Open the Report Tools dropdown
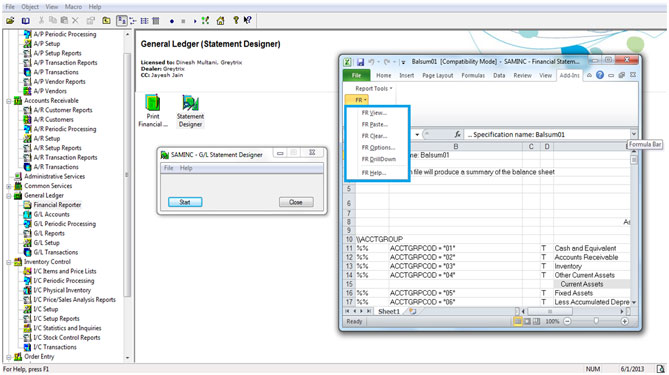 (374, 88)
